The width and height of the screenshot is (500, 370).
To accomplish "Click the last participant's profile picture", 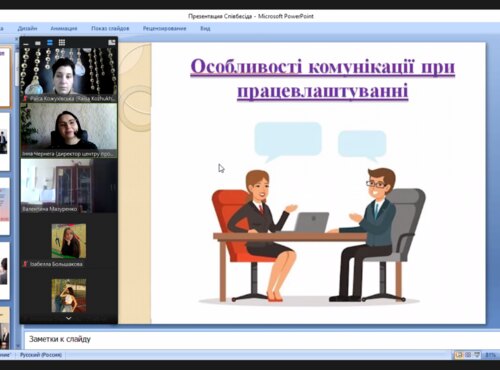I will click(69, 296).
